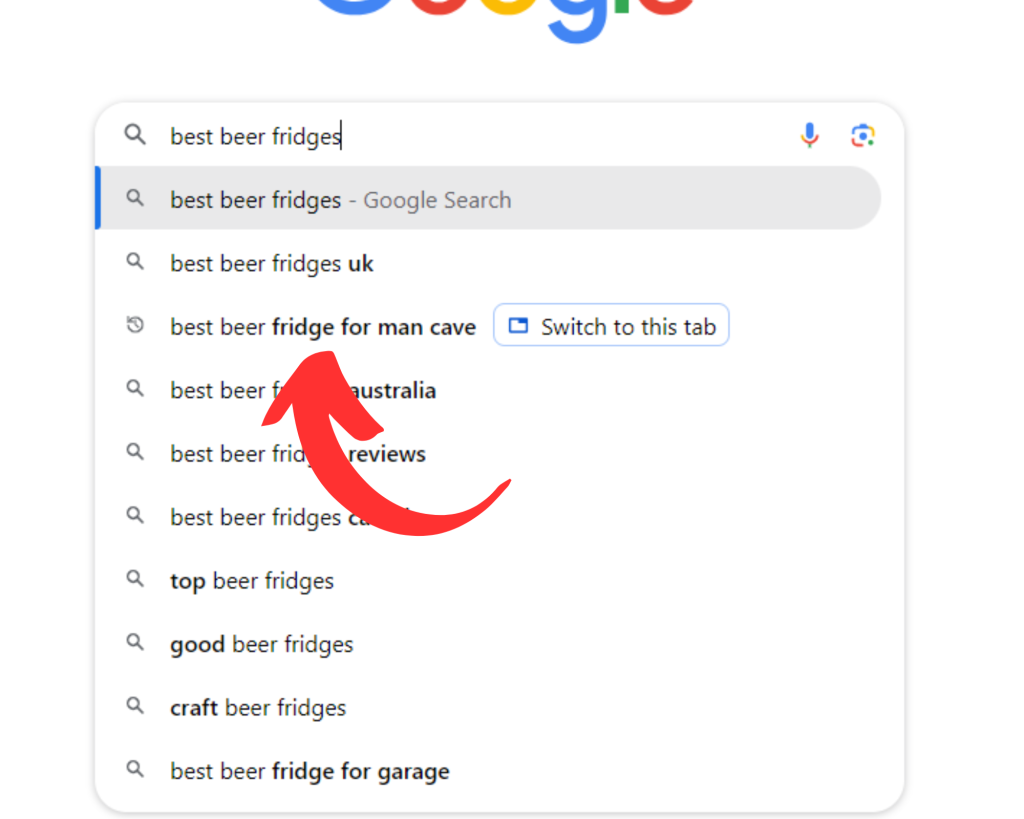
Task: Click the search icon beside "top beer fridges"
Action: coord(135,580)
